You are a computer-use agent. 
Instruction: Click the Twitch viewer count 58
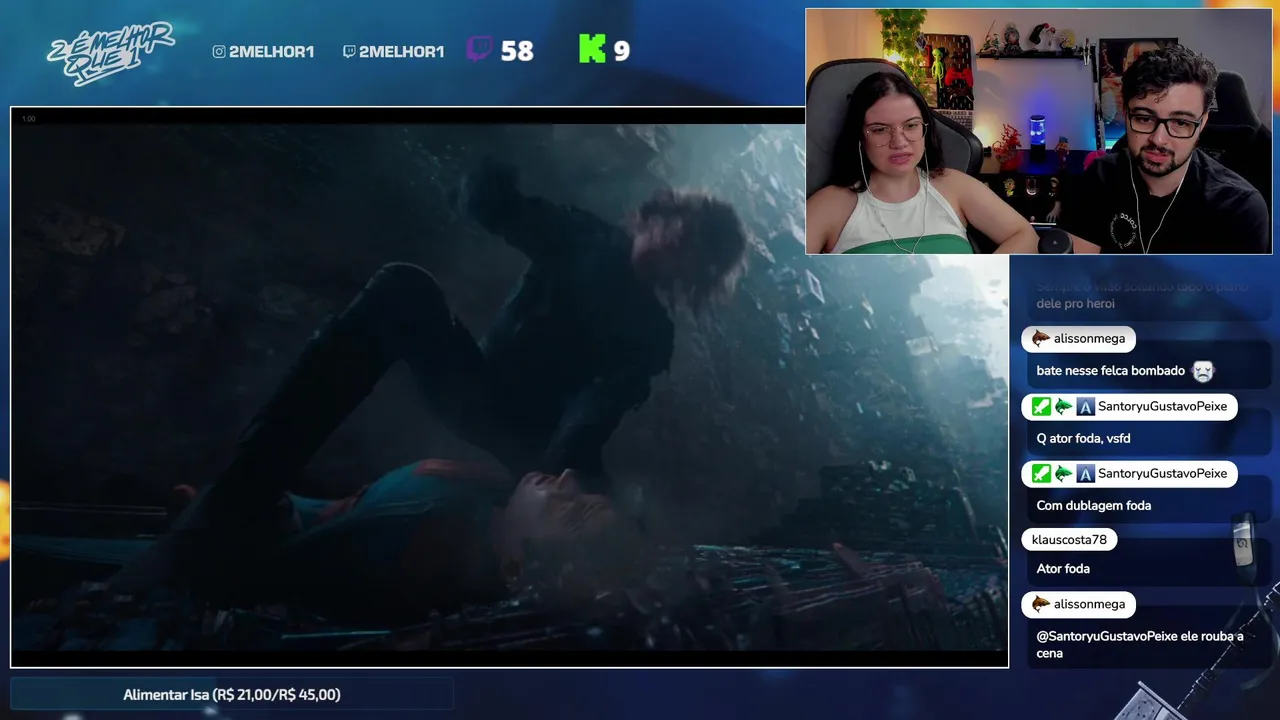tap(517, 51)
